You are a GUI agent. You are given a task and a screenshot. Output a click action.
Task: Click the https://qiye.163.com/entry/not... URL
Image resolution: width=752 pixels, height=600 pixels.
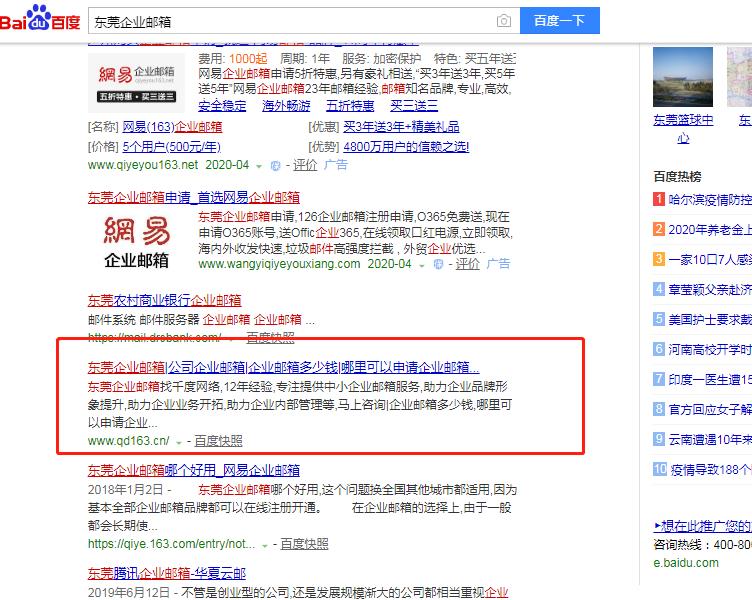[171, 544]
